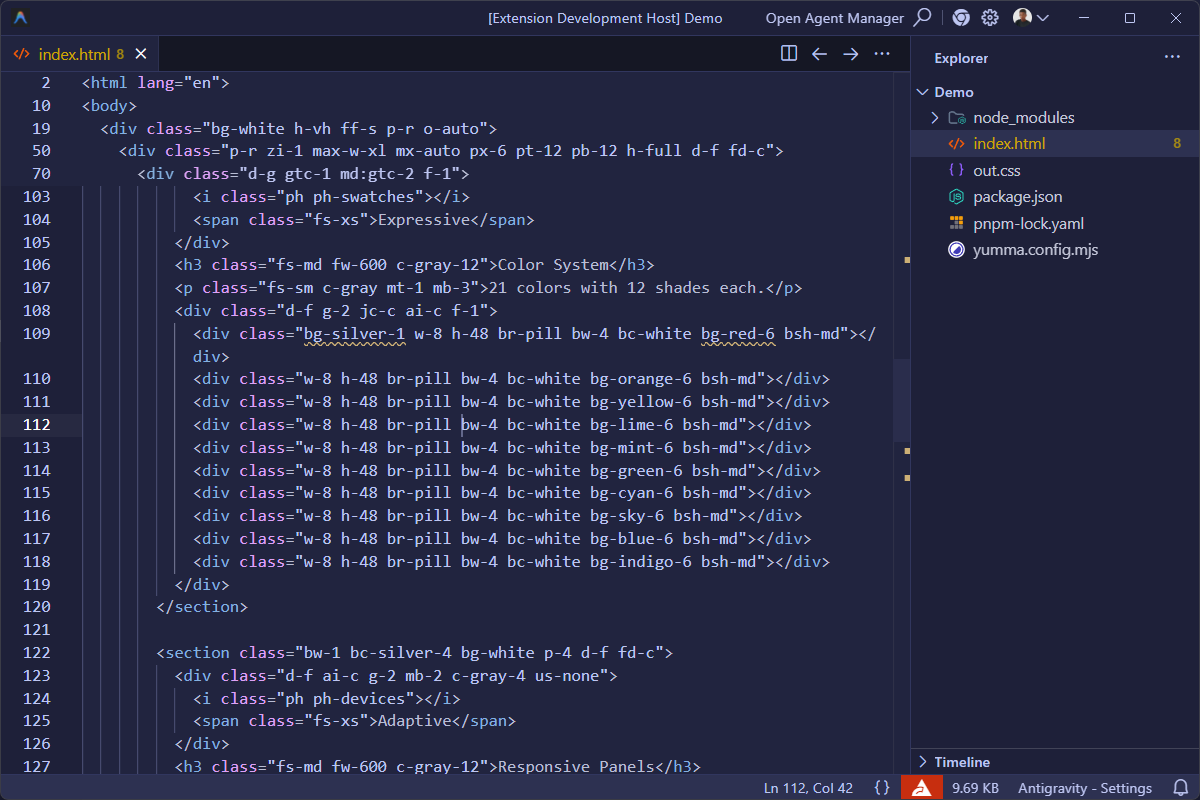Screen dimensions: 1200x800
Task: Open the Chrome browser icon in title bar
Action: 961,18
